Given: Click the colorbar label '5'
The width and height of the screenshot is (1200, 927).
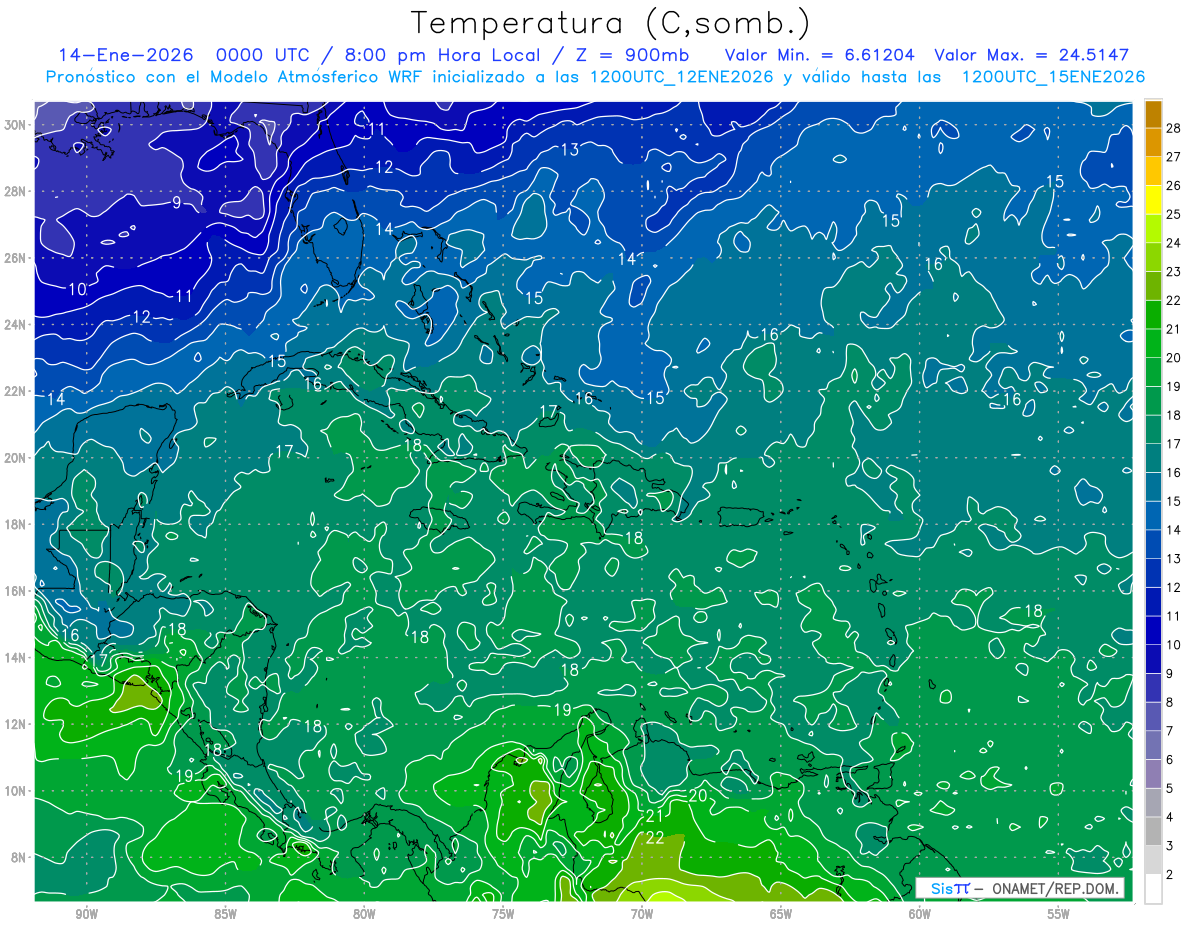Looking at the screenshot, I should click(x=1170, y=788).
